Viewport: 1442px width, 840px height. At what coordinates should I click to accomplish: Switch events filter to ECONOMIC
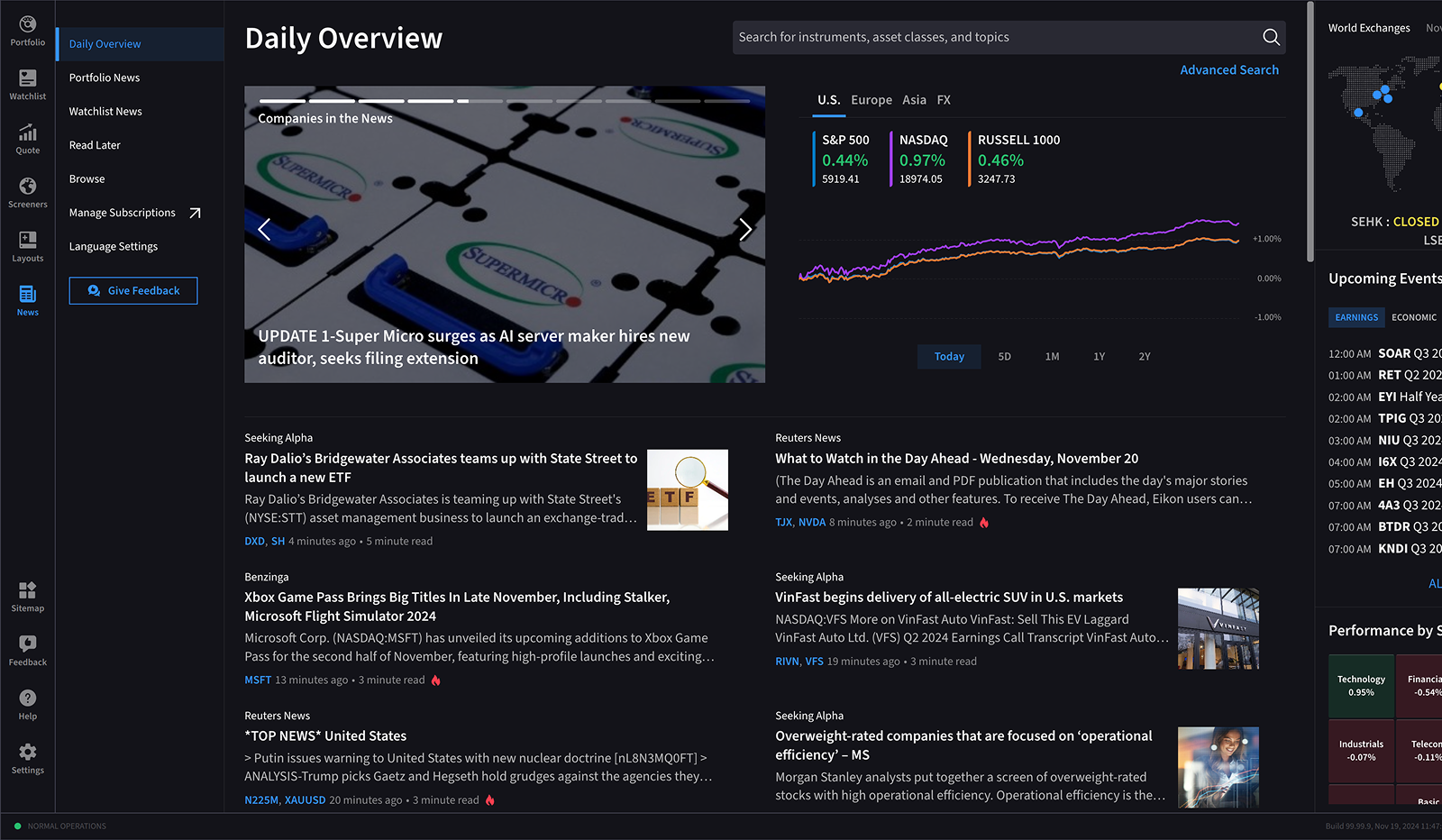(1413, 317)
